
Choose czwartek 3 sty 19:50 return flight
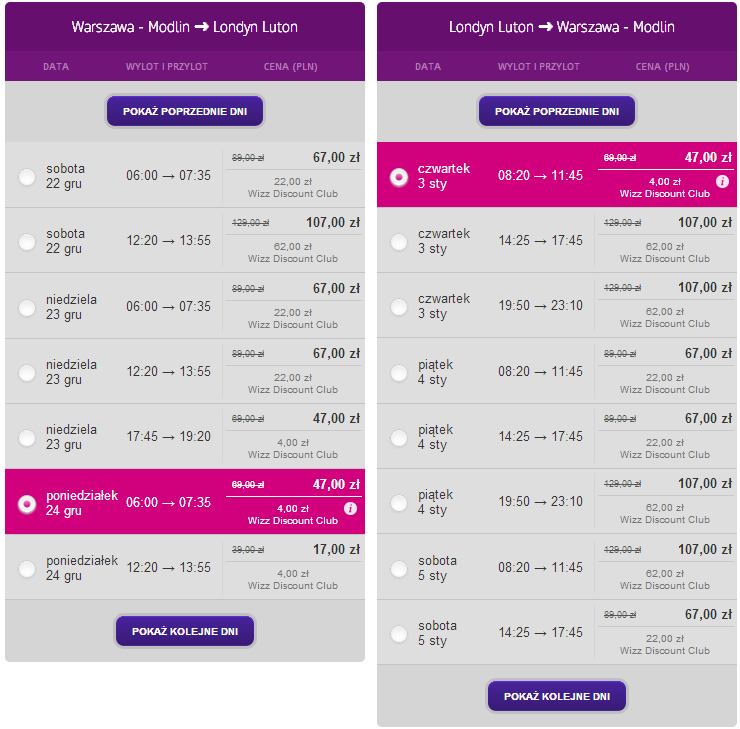pos(399,307)
